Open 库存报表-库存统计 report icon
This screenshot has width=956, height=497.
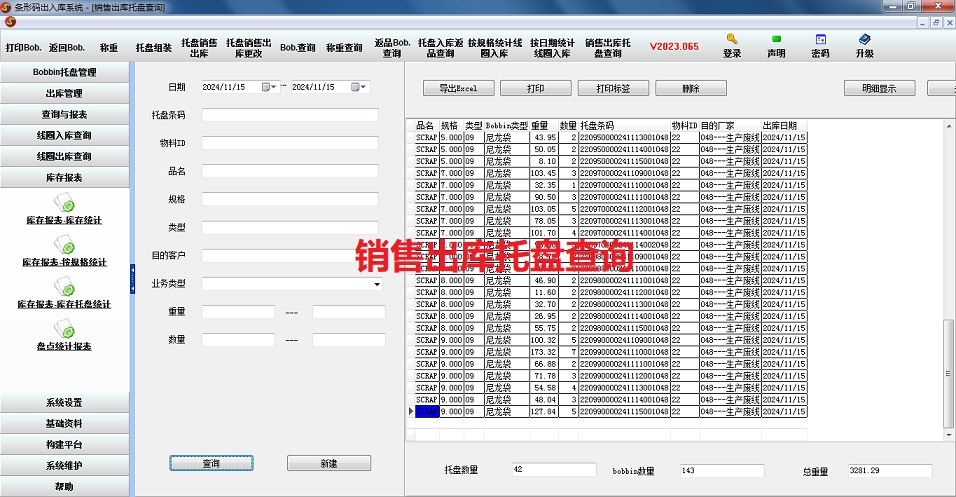pyautogui.click(x=64, y=205)
